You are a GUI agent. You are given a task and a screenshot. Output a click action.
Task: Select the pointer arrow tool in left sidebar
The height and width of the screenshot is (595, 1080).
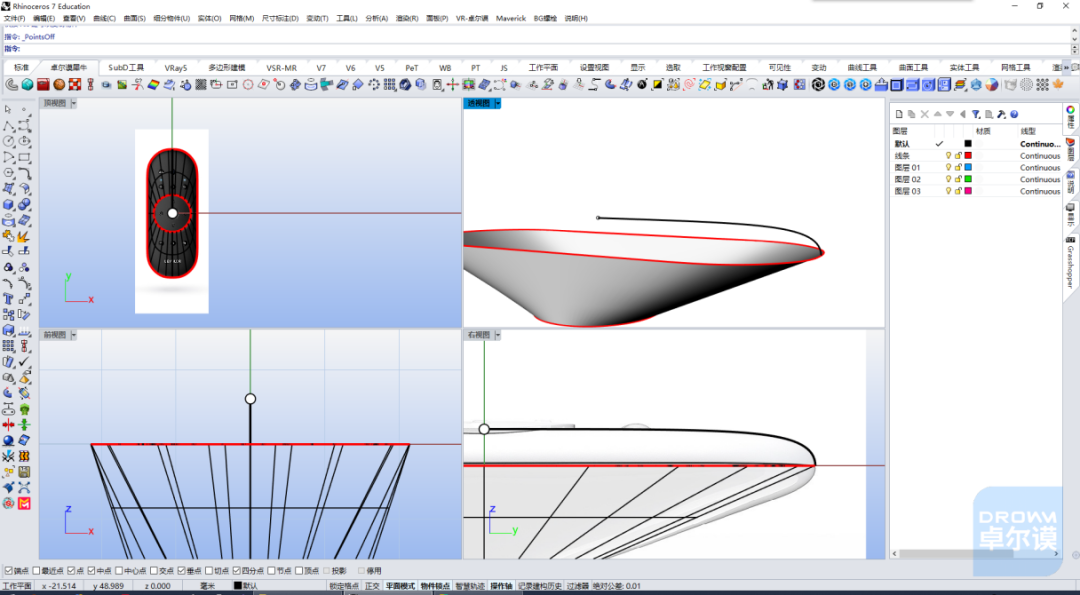(8, 109)
